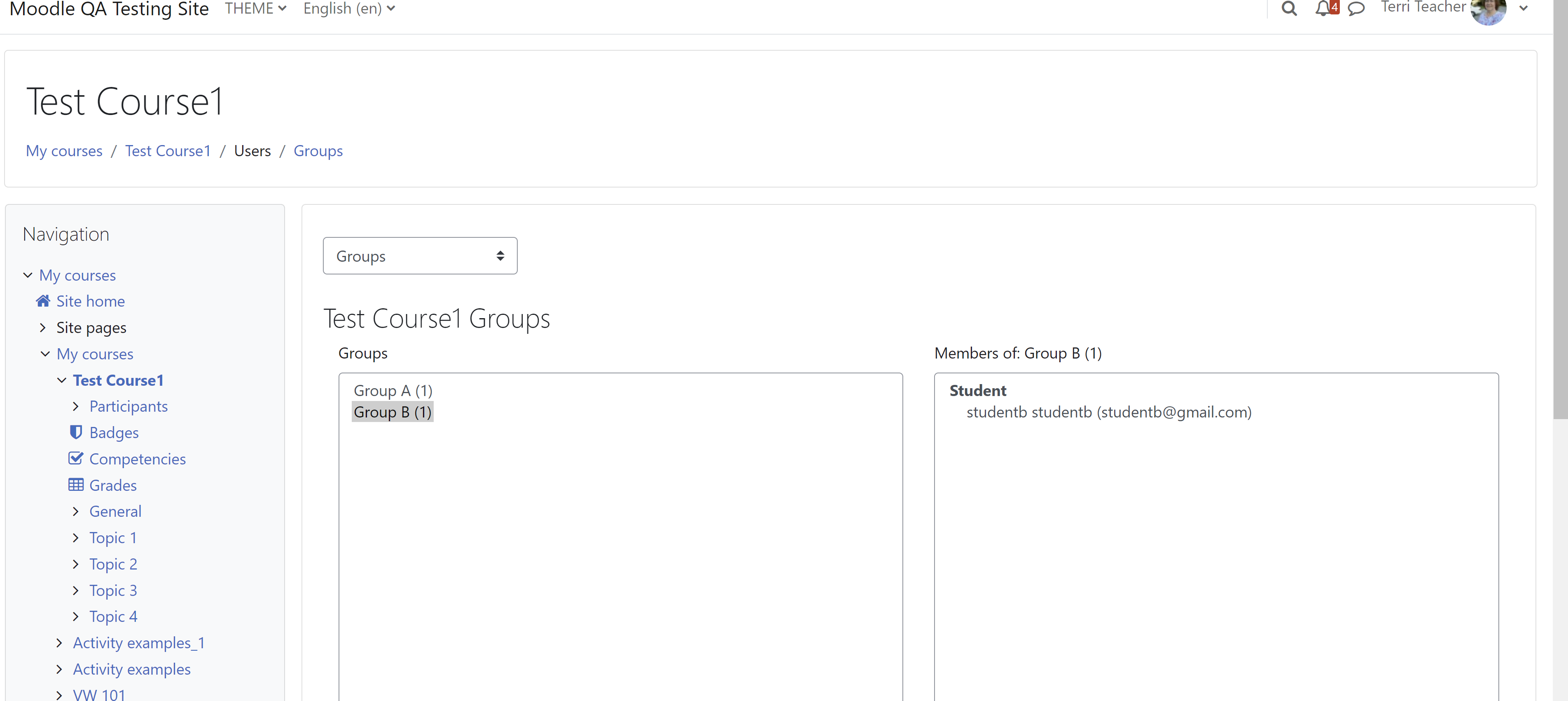Open the search magnifier icon

point(1289,9)
